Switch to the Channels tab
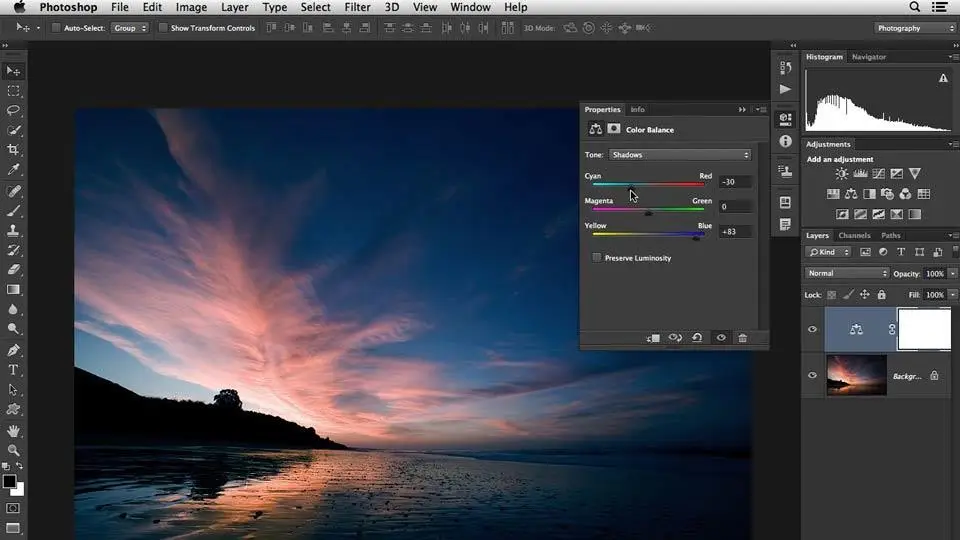 click(x=854, y=235)
